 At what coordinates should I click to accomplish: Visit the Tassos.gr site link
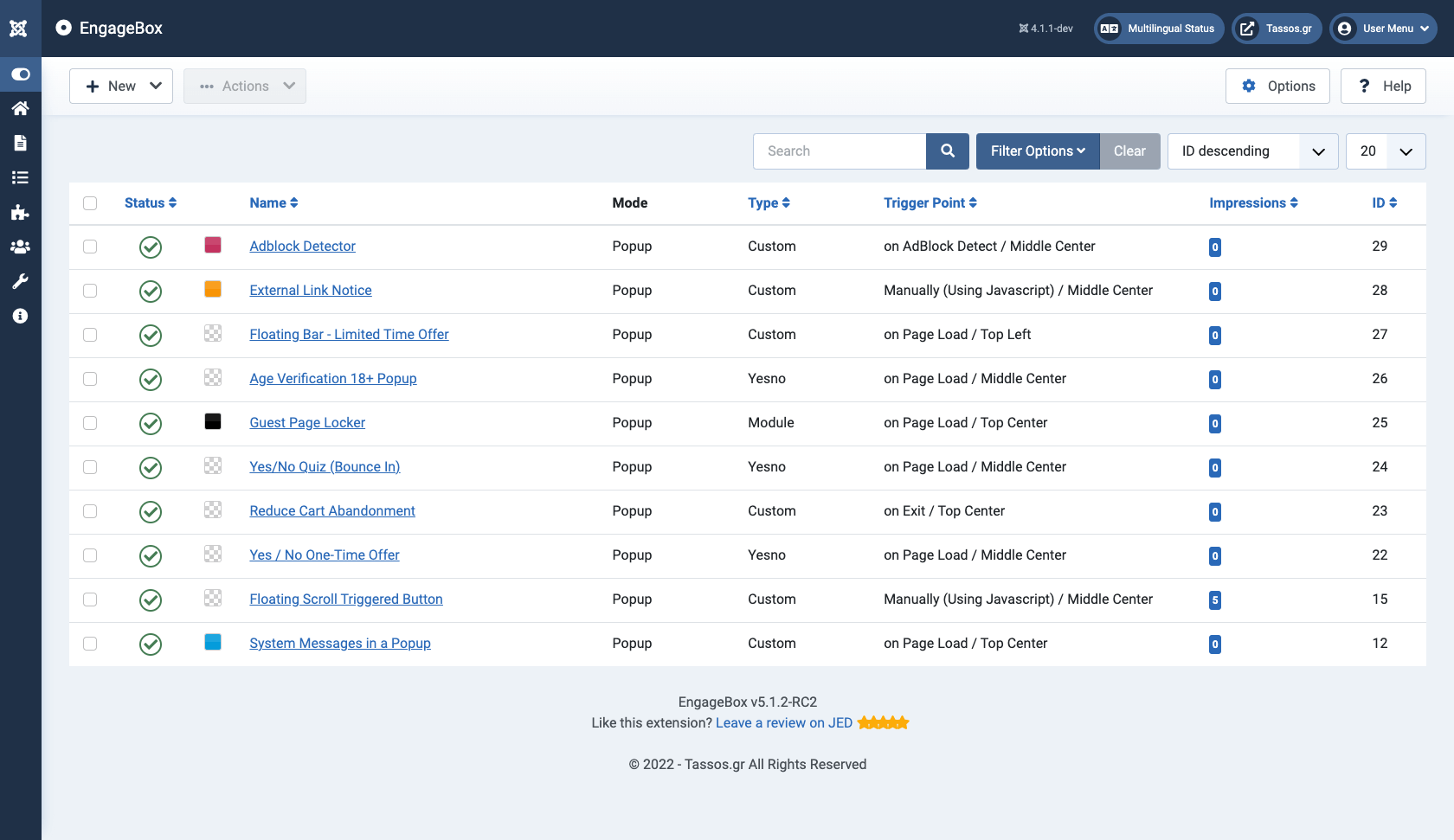click(x=1277, y=29)
